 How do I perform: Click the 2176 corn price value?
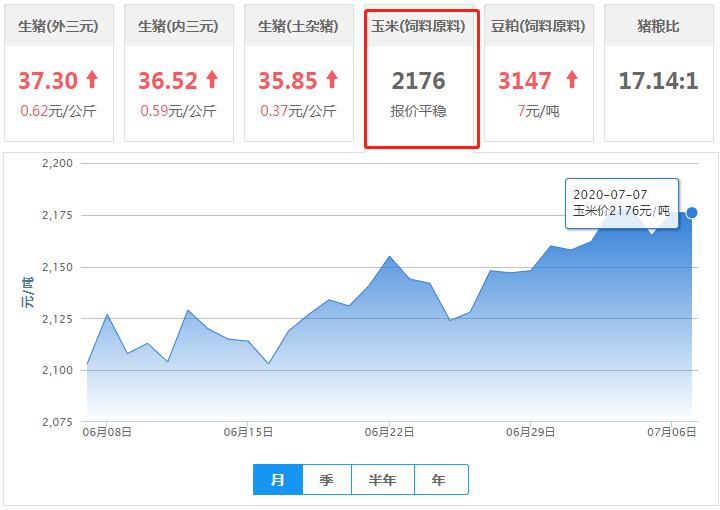(x=418, y=81)
